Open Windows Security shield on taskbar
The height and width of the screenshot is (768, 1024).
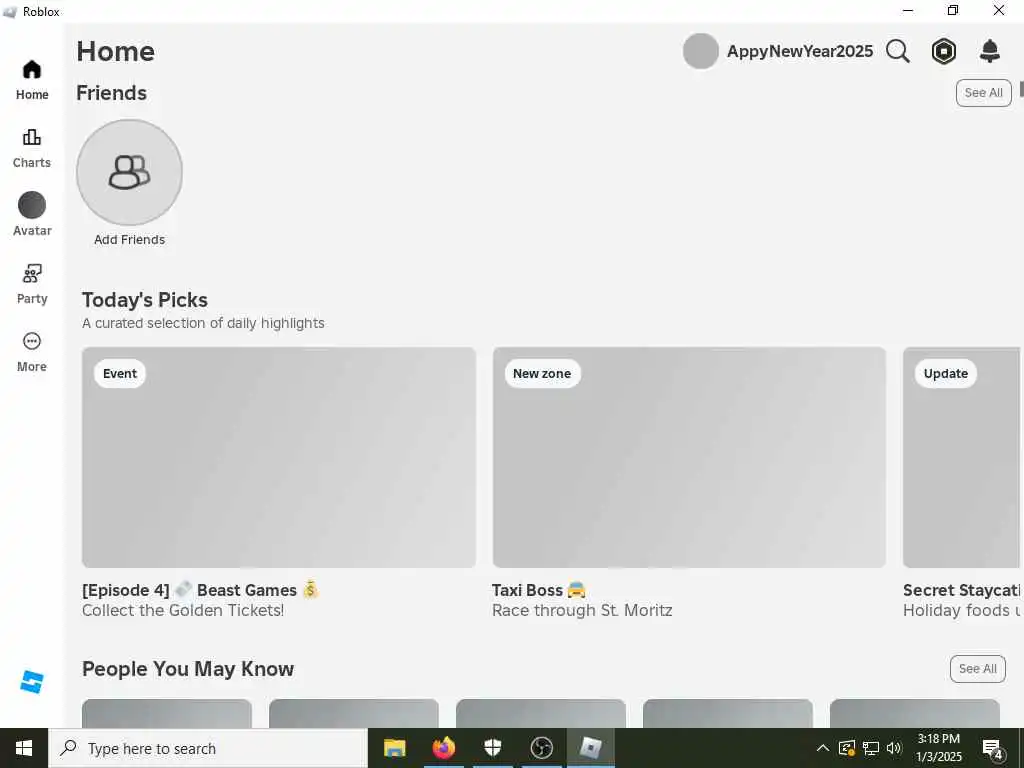click(492, 748)
